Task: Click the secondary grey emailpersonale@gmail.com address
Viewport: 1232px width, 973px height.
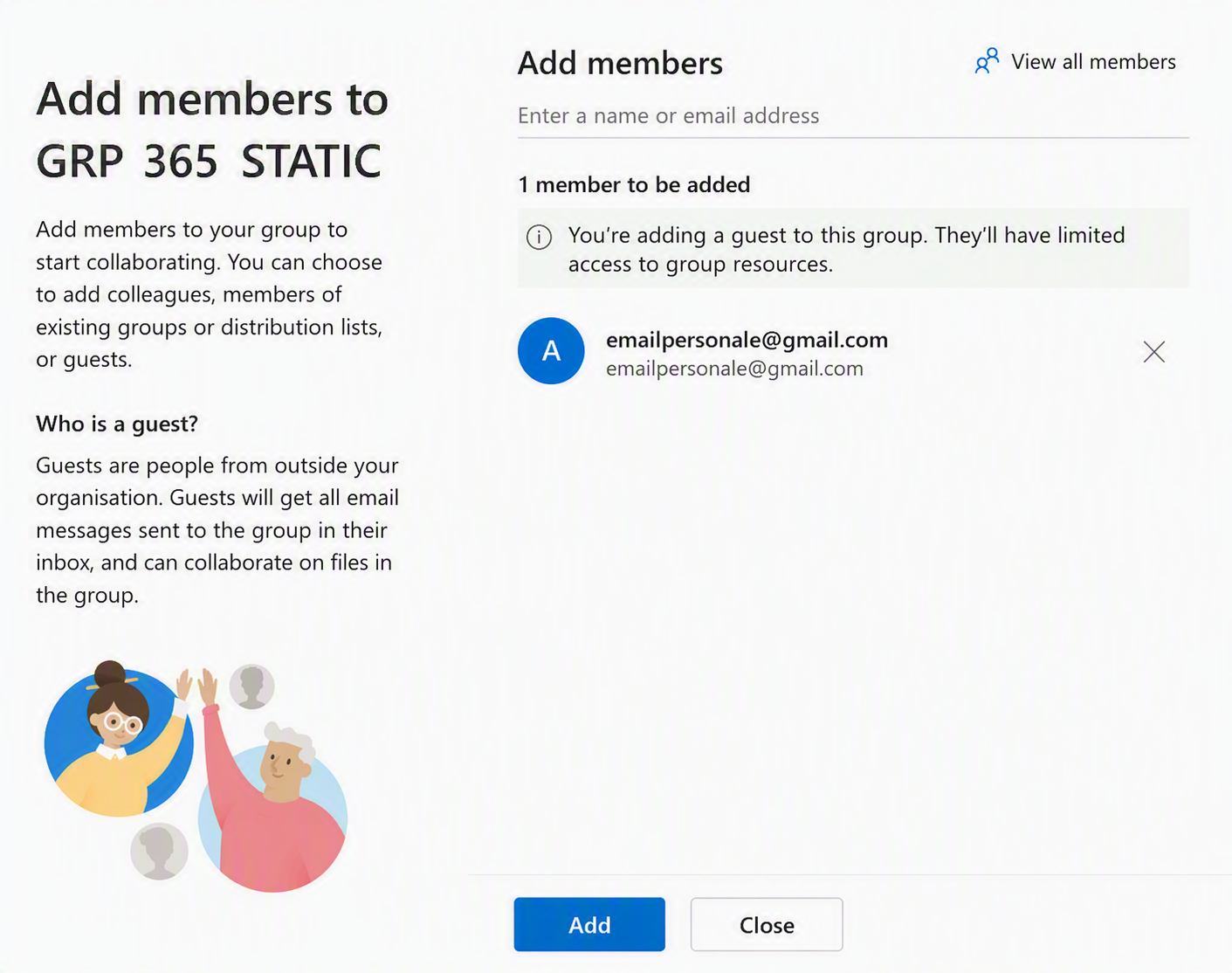Action: pyautogui.click(x=734, y=369)
